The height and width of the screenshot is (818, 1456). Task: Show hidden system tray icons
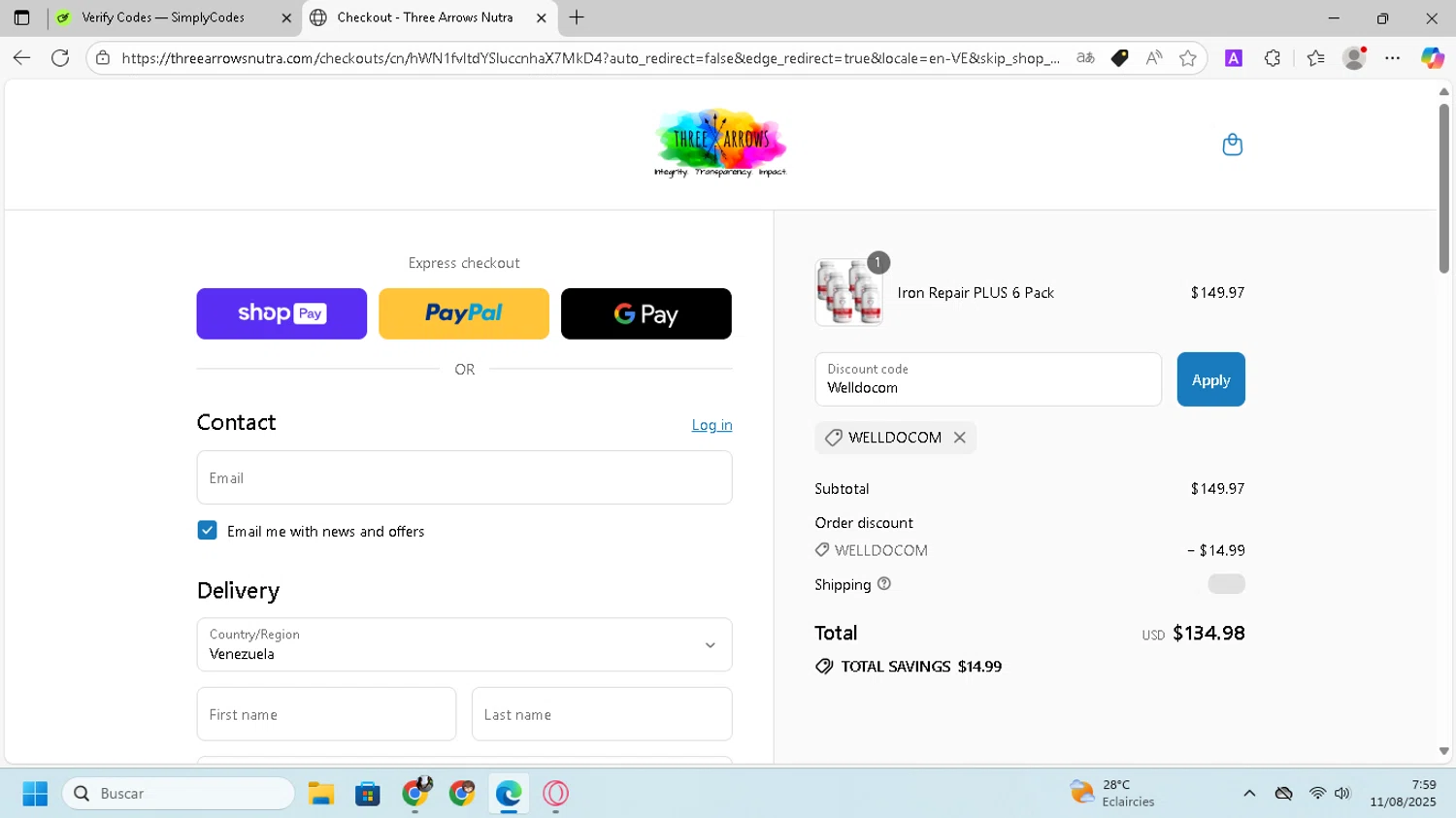1249,794
